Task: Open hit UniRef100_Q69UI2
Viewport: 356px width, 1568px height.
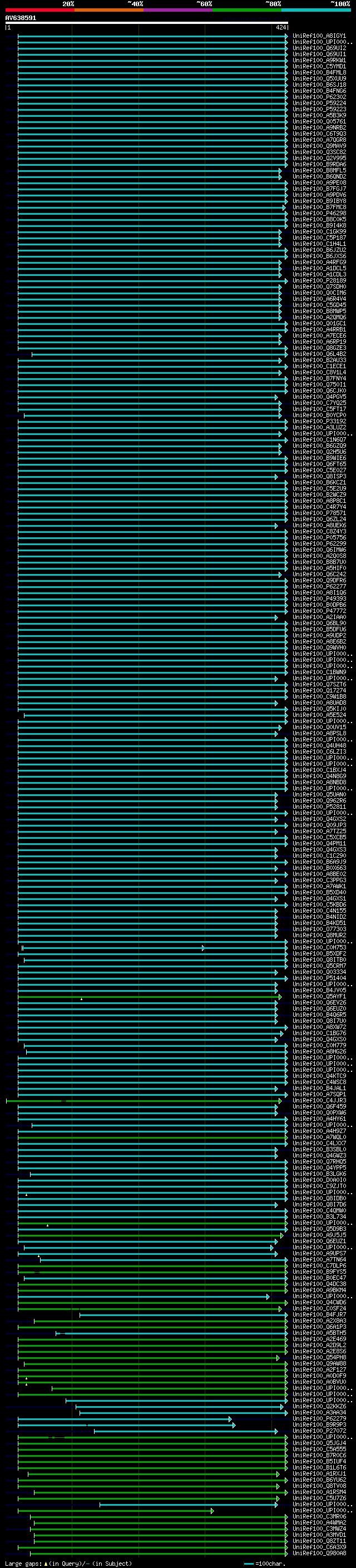Action: tap(319, 48)
